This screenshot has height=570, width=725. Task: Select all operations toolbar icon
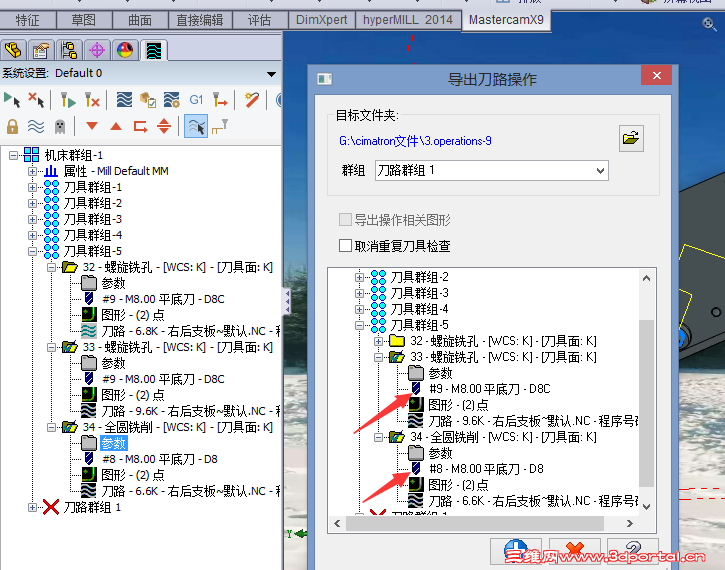pos(12,100)
